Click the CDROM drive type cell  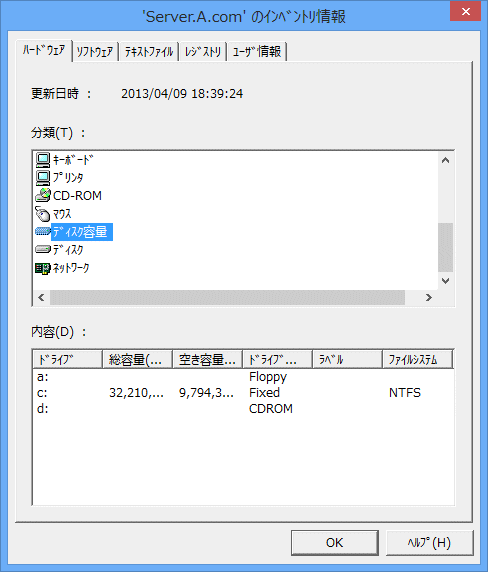coord(271,409)
